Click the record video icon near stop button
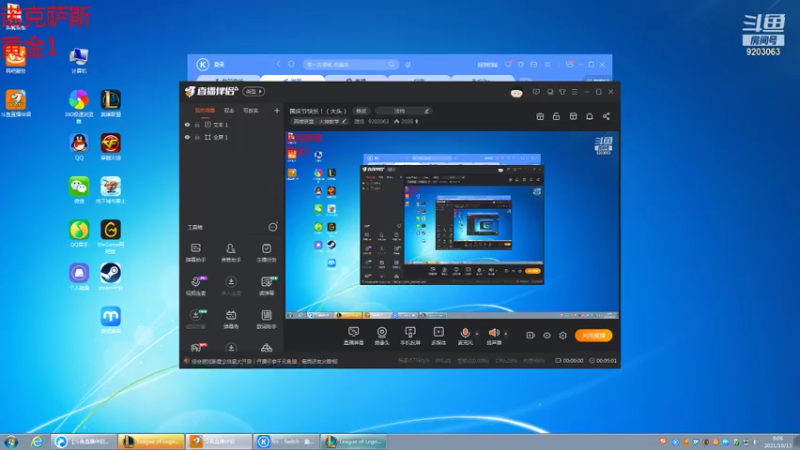Screen dimensions: 800x450 pos(531,335)
